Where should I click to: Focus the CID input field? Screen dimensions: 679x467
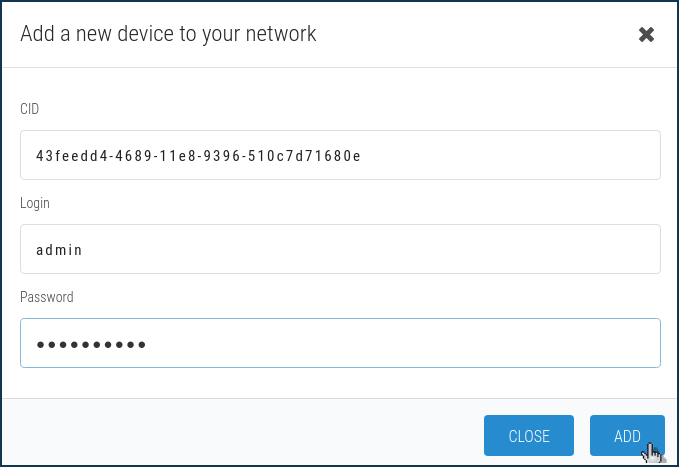340,155
